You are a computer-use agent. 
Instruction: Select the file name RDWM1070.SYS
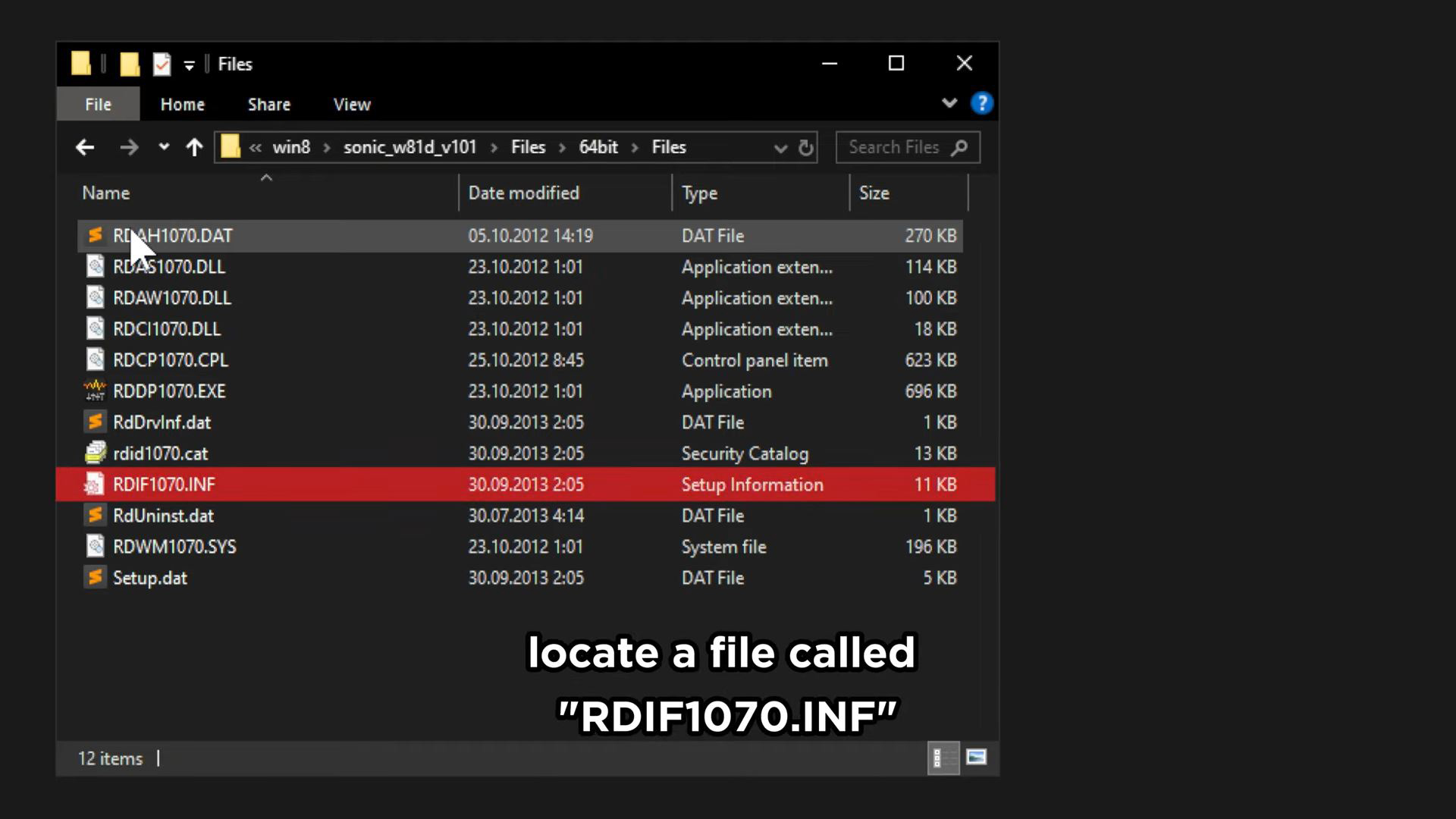tap(174, 547)
